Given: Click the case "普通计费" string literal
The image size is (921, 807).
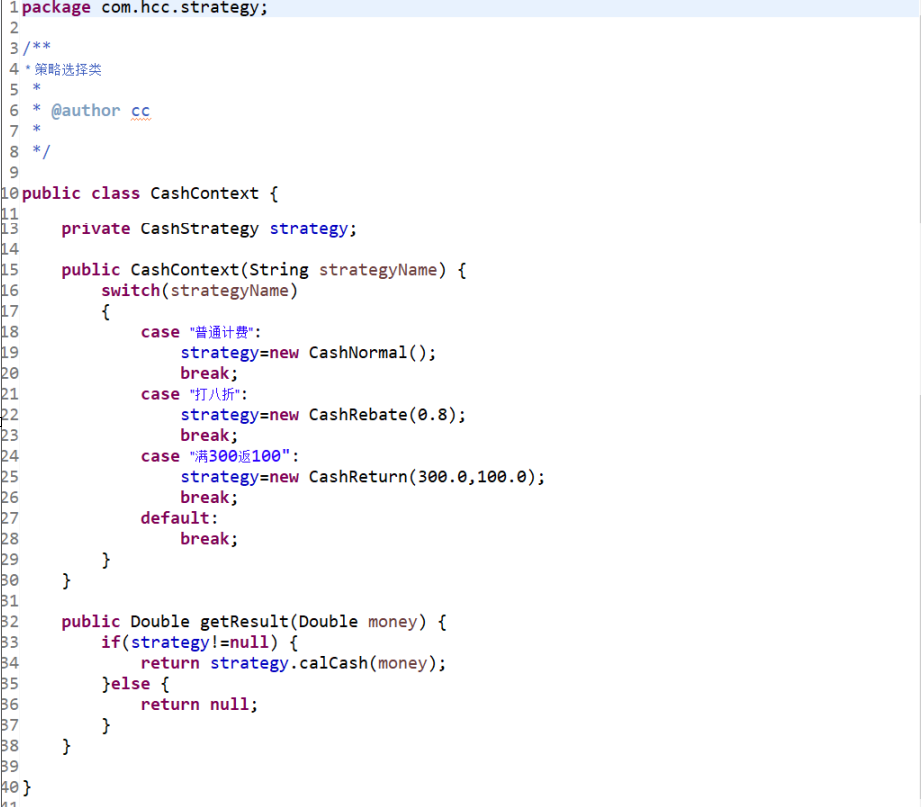Looking at the screenshot, I should tap(221, 332).
